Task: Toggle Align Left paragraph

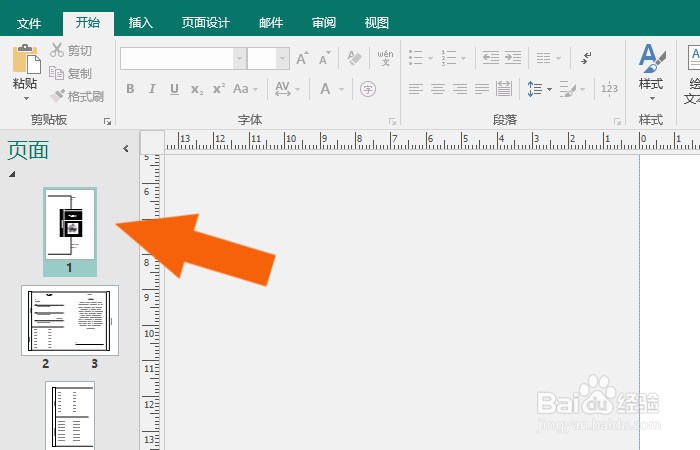Action: click(x=416, y=89)
